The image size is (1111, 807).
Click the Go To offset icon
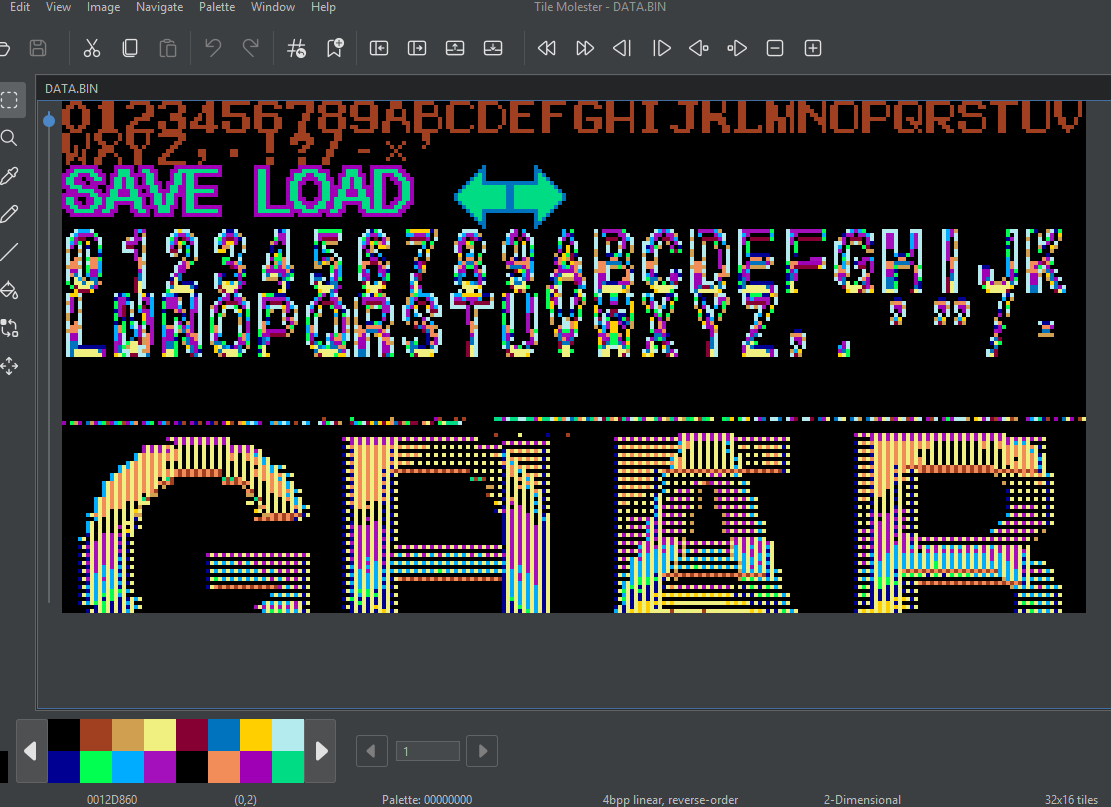[x=296, y=48]
